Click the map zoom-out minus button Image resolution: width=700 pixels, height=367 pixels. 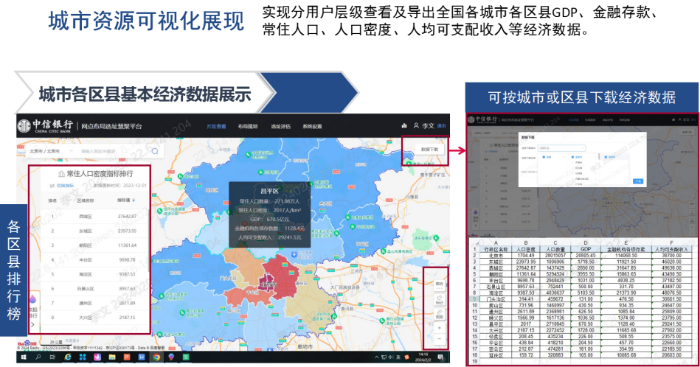[x=439, y=339]
